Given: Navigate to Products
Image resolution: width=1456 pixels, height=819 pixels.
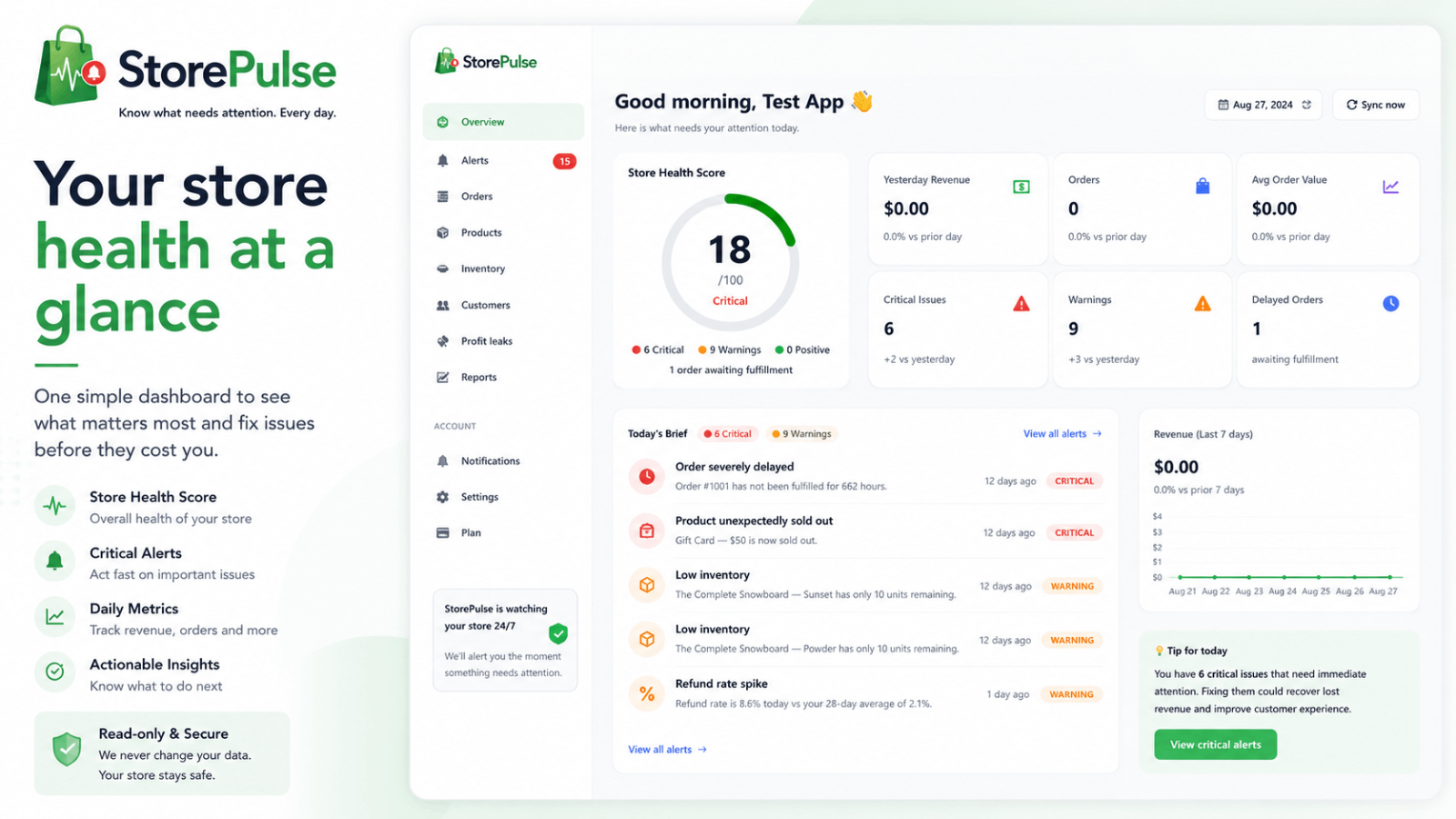Looking at the screenshot, I should [x=503, y=233].
